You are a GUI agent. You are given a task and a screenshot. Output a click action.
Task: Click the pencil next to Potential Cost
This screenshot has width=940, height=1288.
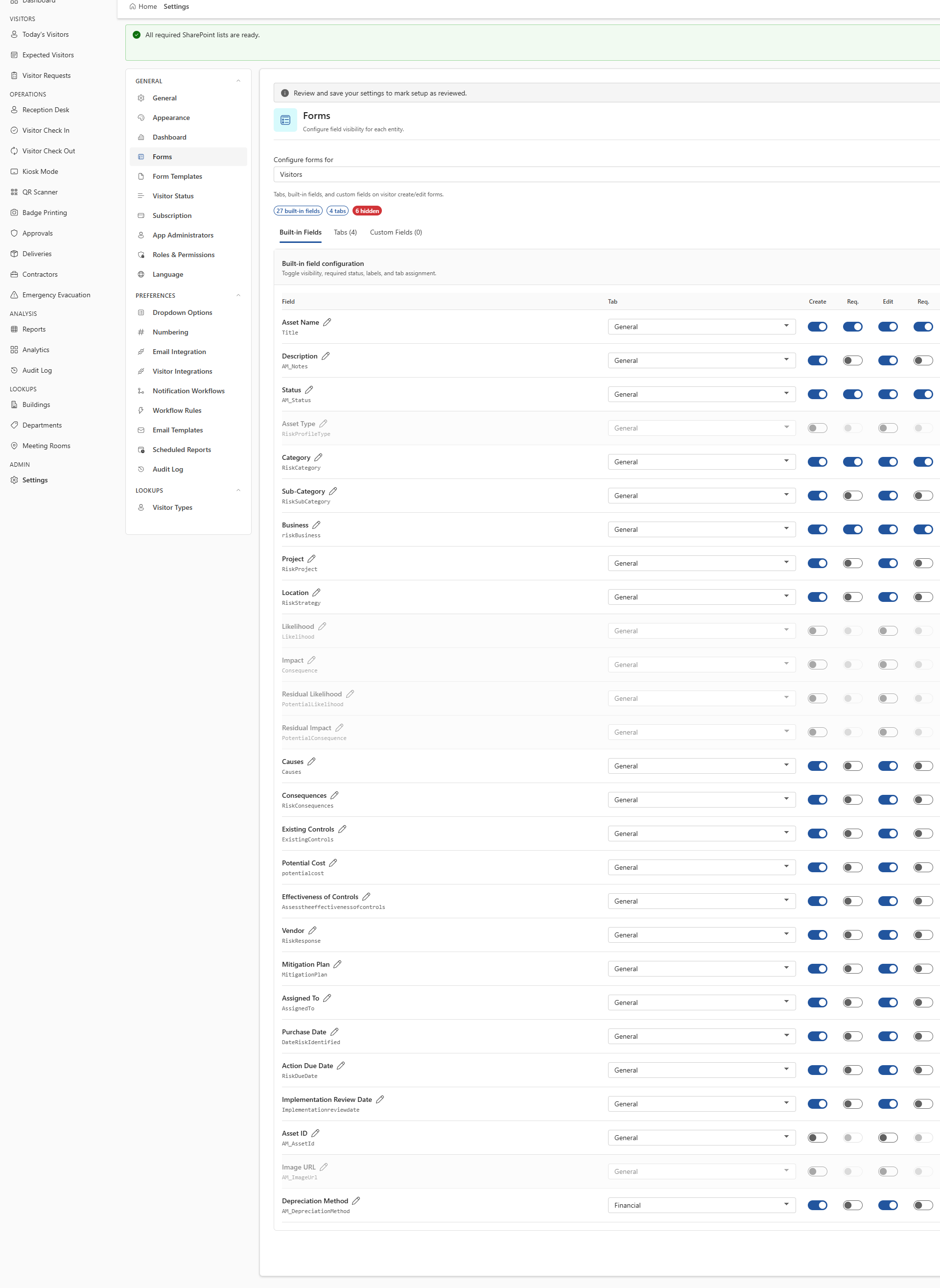click(x=333, y=863)
